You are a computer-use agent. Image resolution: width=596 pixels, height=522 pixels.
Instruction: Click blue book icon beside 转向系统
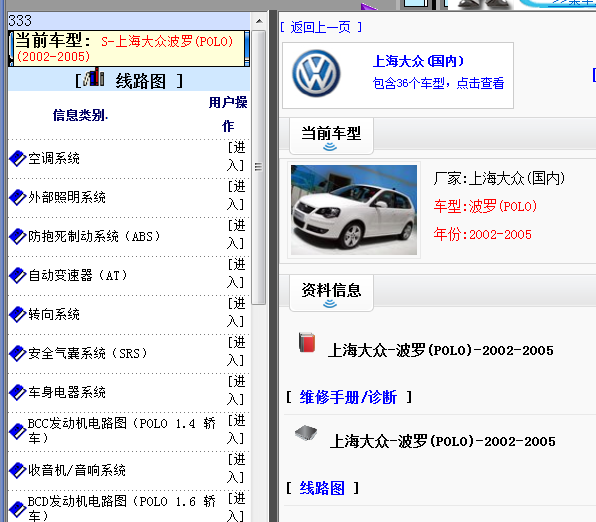17,314
